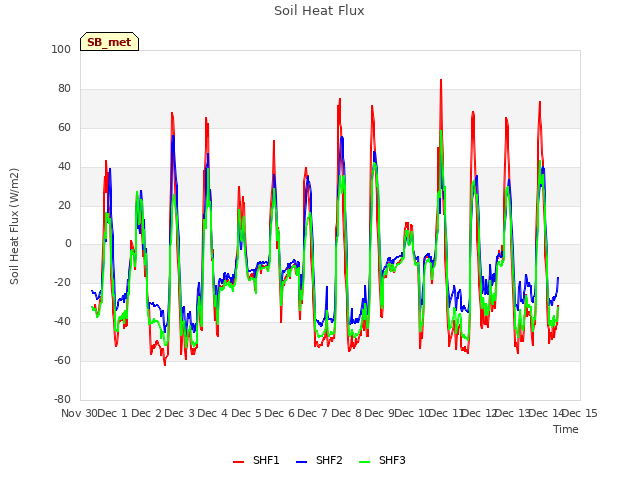Click the Dec 11 x-axis date label

click(x=446, y=413)
